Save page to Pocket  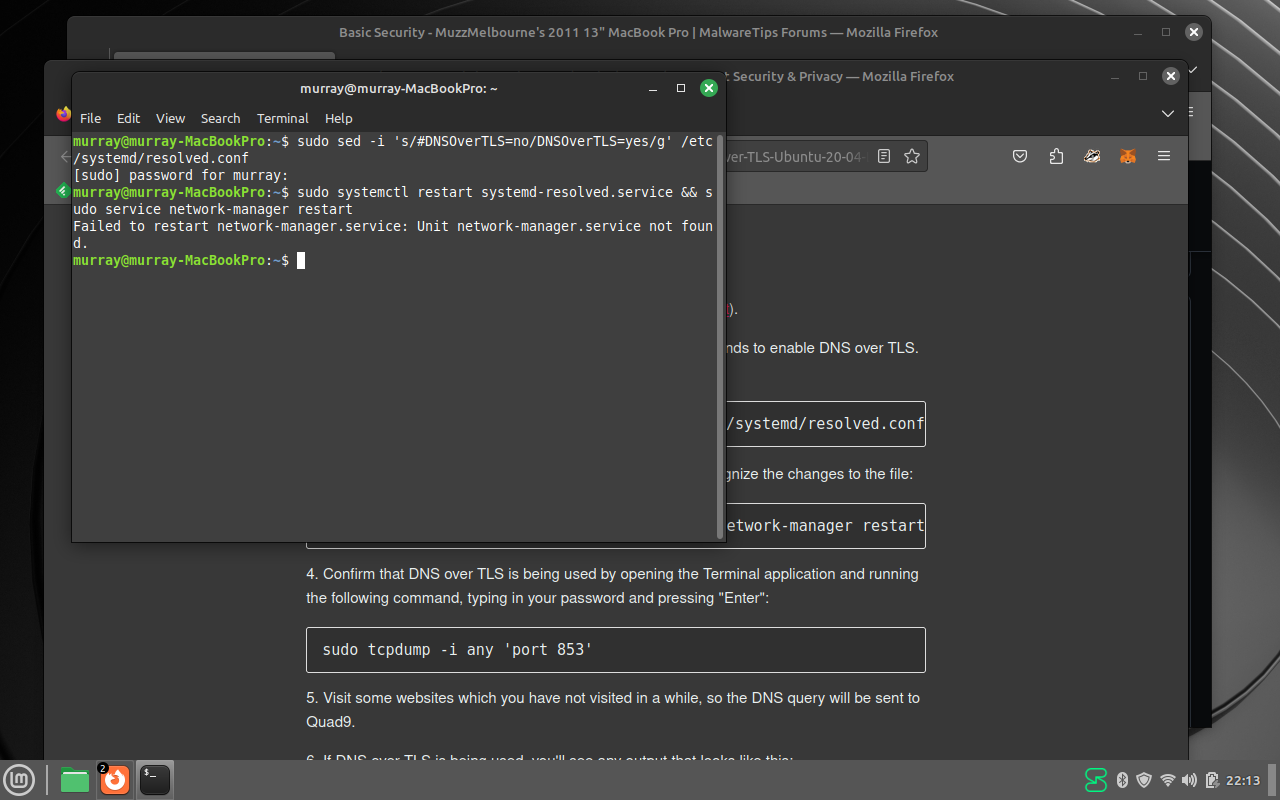(1020, 156)
